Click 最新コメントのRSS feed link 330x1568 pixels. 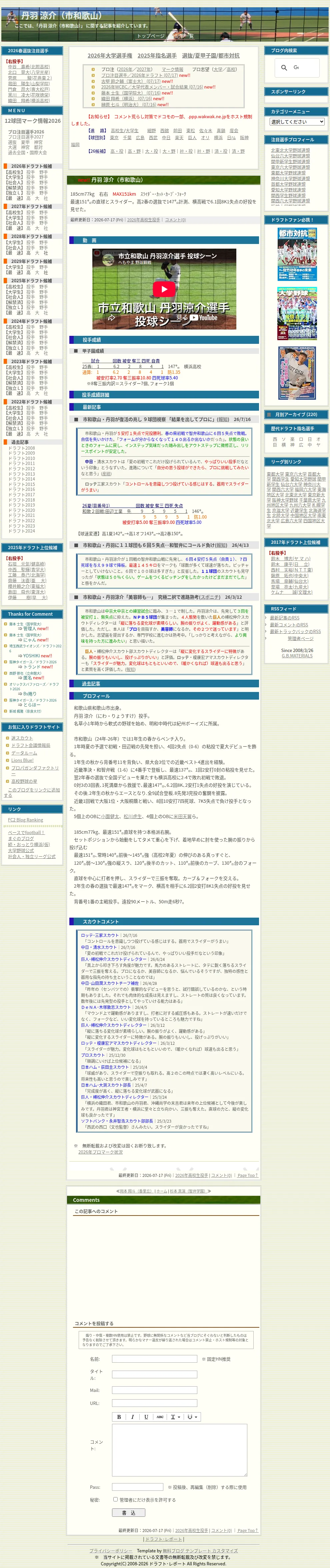(x=289, y=624)
